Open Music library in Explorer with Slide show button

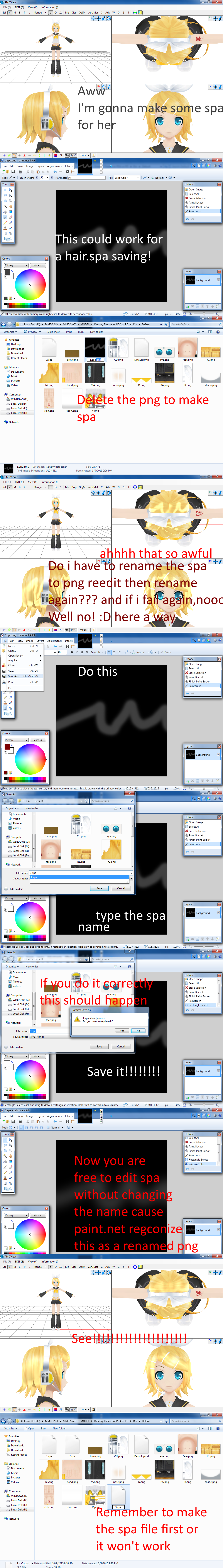pyautogui.click(x=15, y=376)
